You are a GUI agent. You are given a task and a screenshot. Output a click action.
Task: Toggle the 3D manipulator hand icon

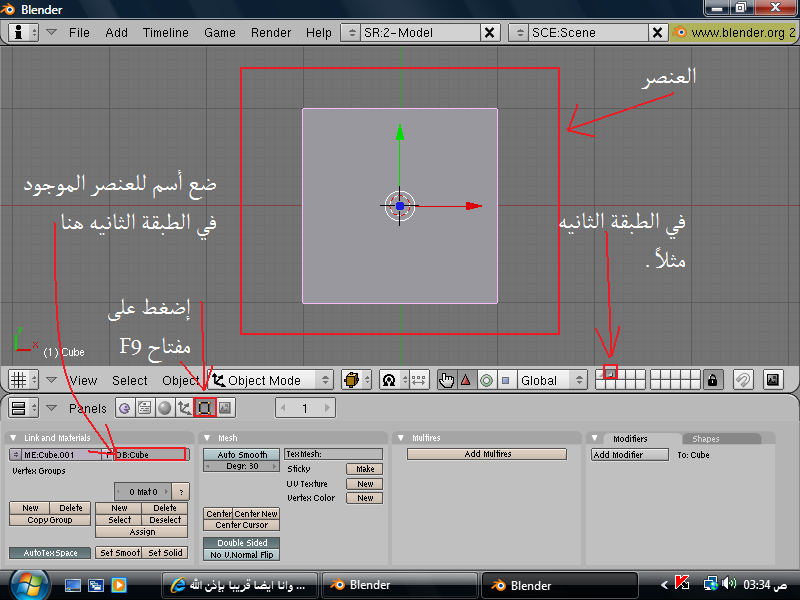pos(446,380)
